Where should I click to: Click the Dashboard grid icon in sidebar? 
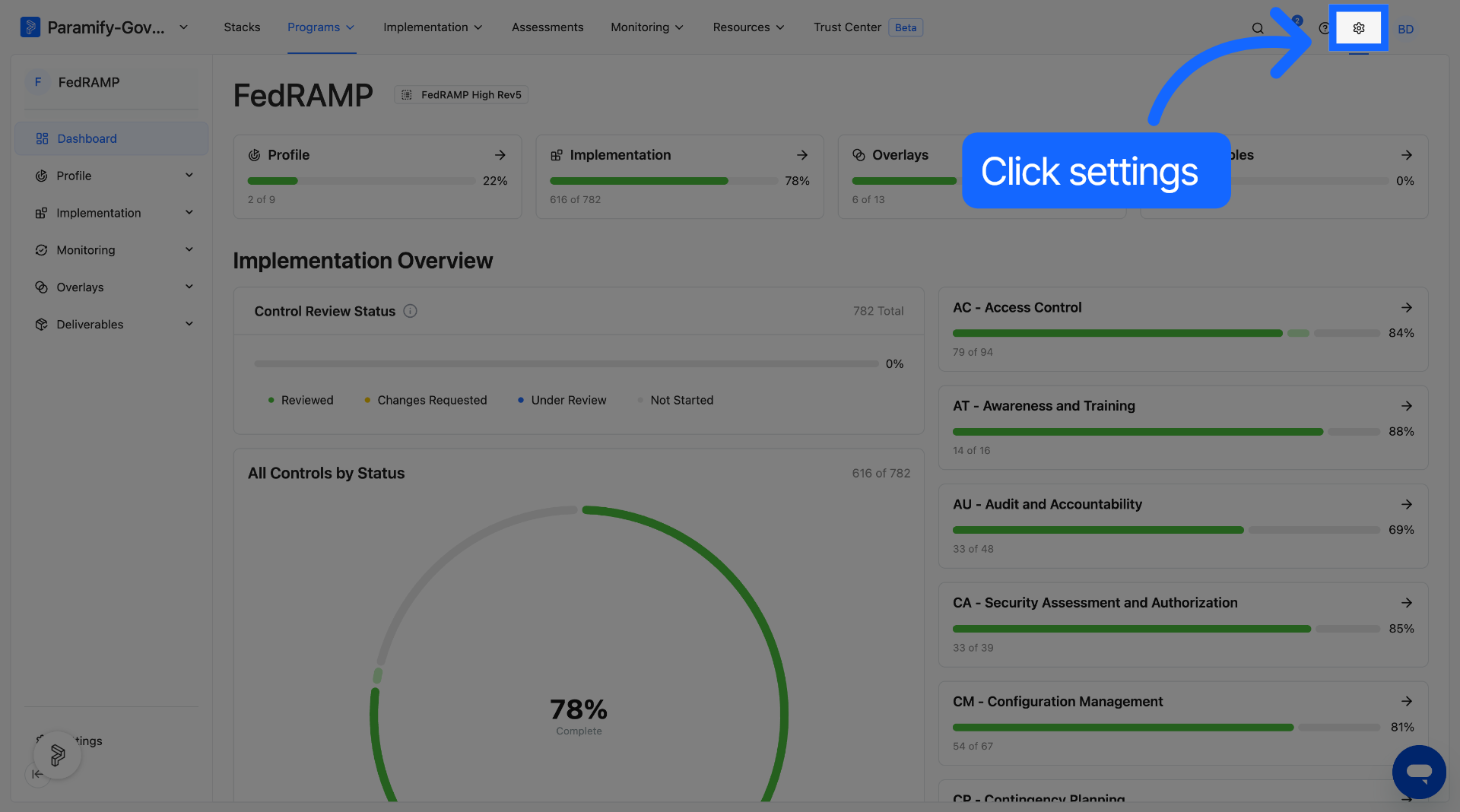click(x=42, y=138)
